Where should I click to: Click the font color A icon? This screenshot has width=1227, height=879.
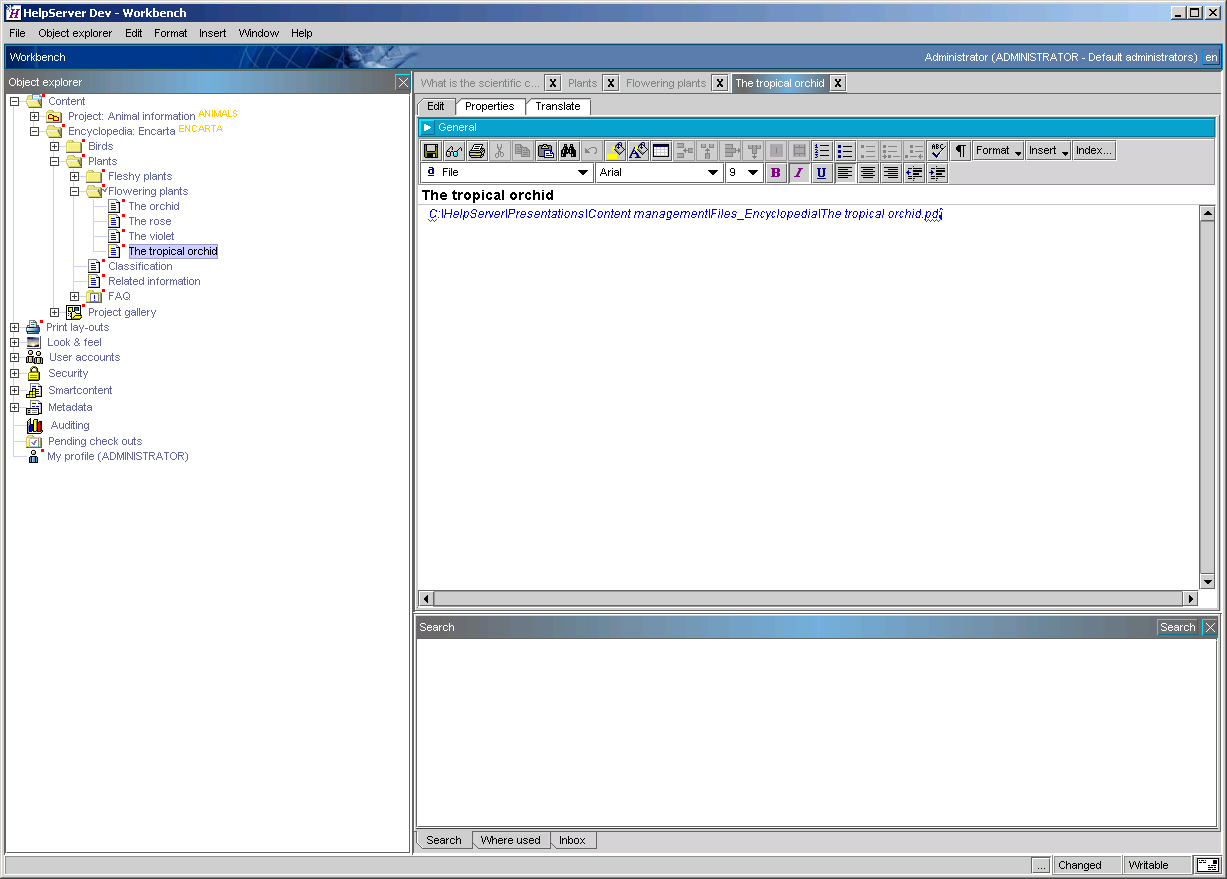point(638,151)
